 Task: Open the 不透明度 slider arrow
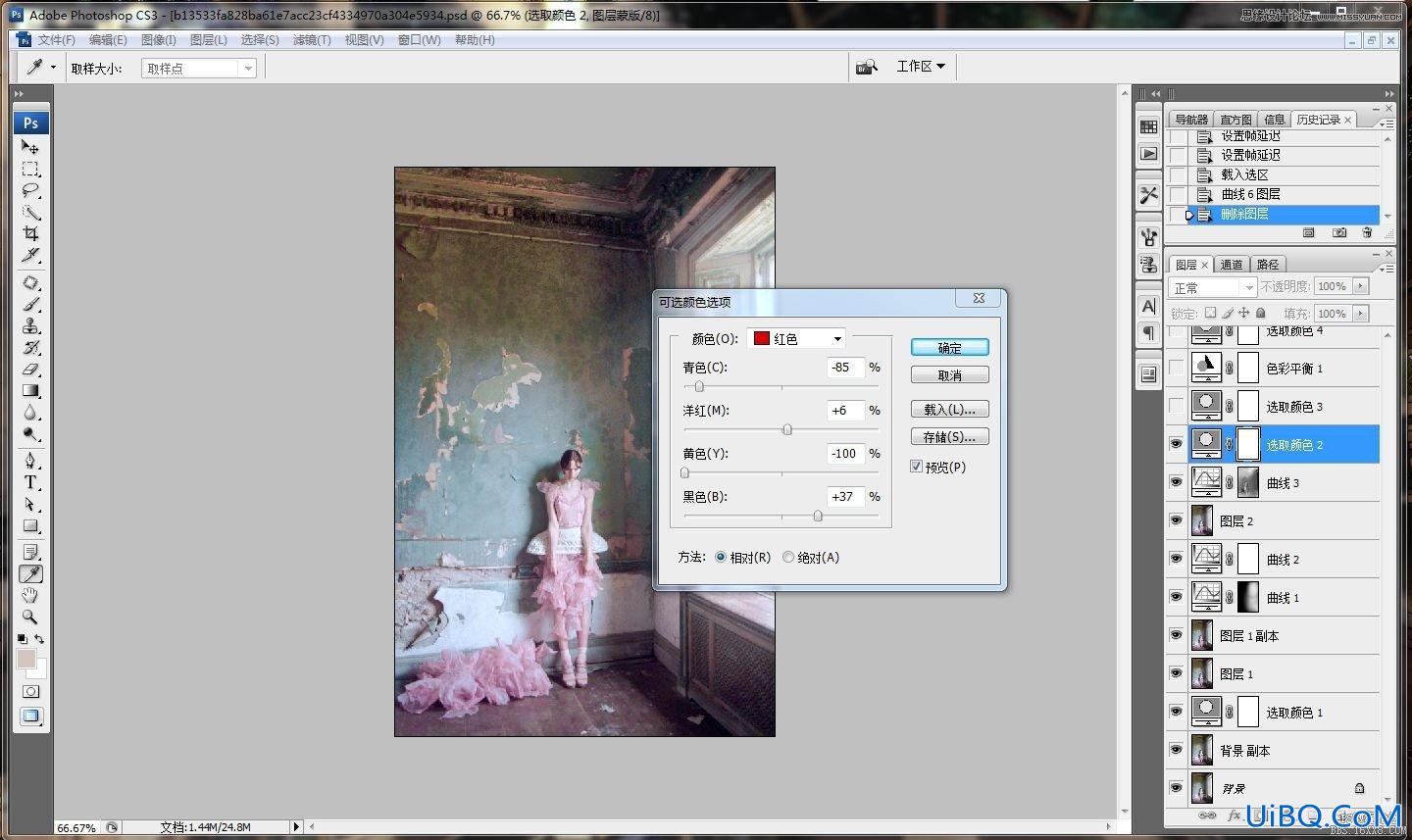point(1360,286)
